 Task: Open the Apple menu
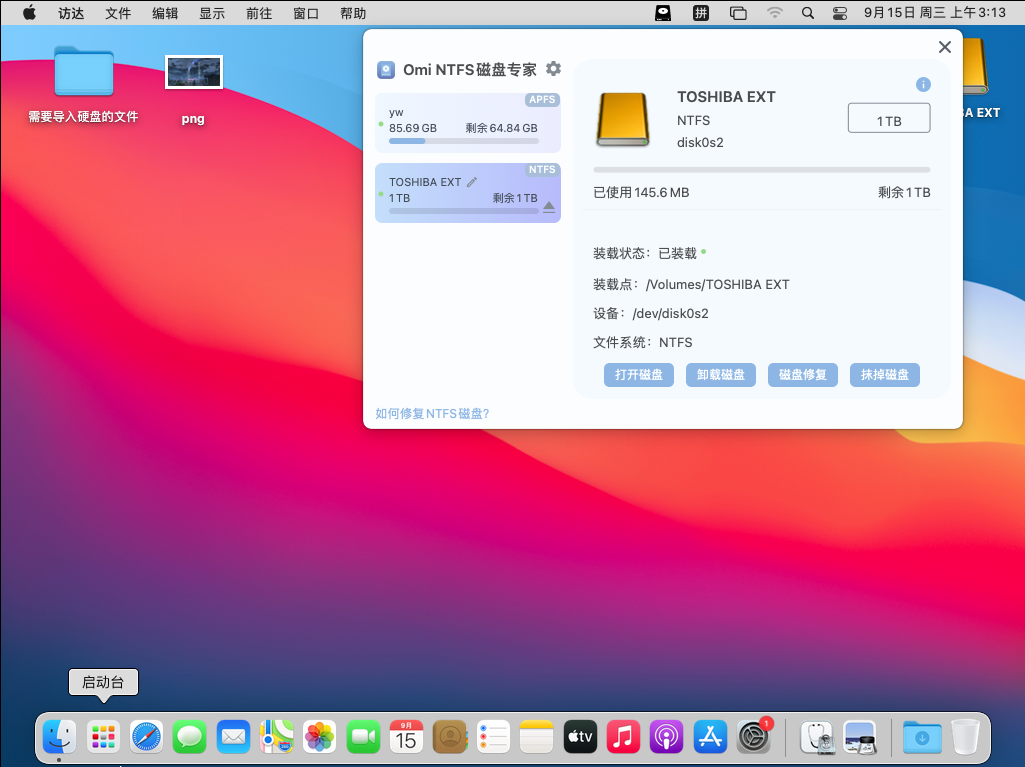[29, 13]
